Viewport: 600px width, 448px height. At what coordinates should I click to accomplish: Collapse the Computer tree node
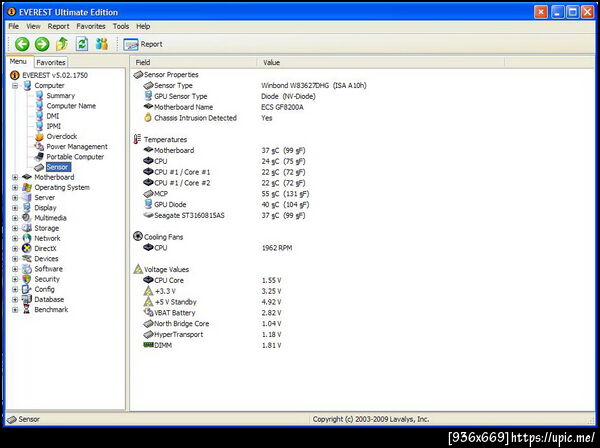(x=15, y=86)
